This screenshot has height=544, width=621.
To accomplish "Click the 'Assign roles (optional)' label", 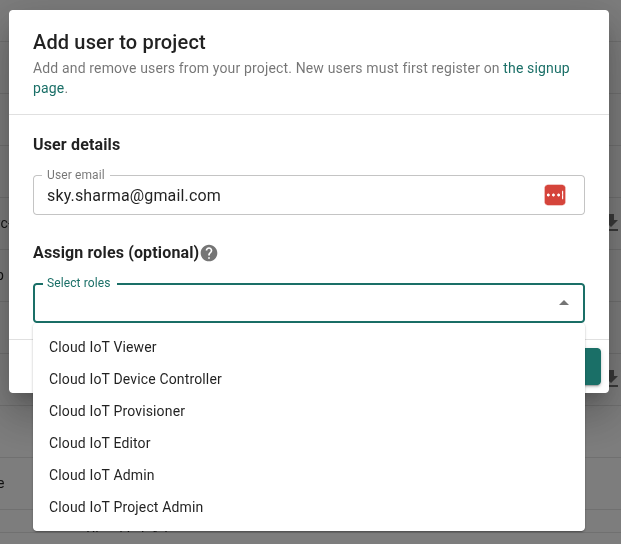I will click(116, 253).
